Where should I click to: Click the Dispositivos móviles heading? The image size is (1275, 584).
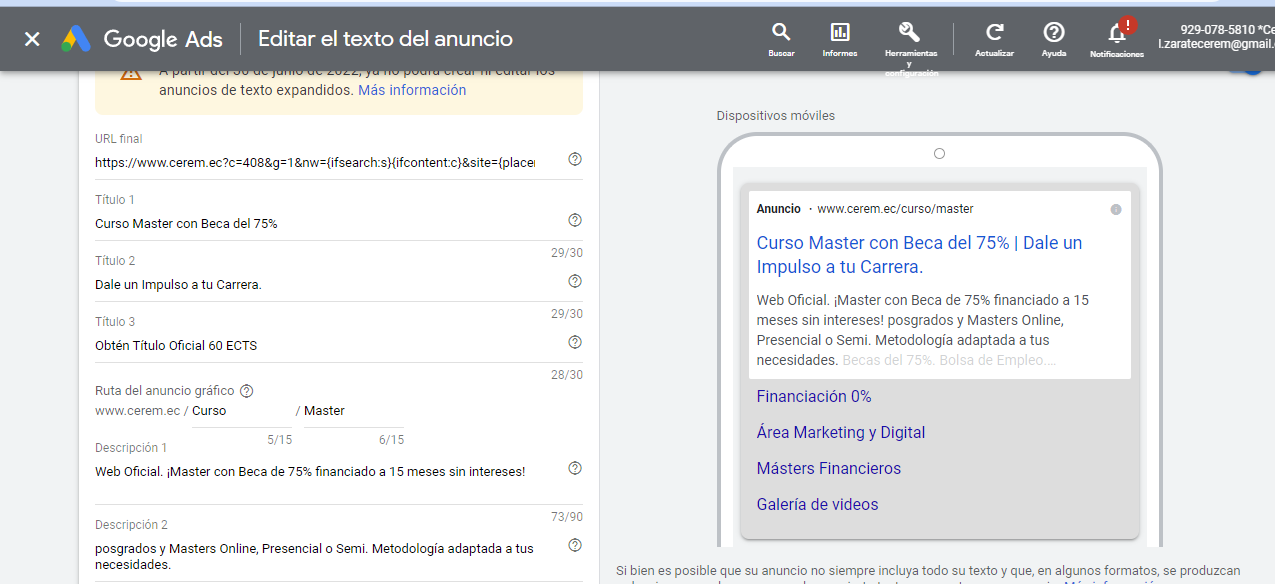(776, 115)
